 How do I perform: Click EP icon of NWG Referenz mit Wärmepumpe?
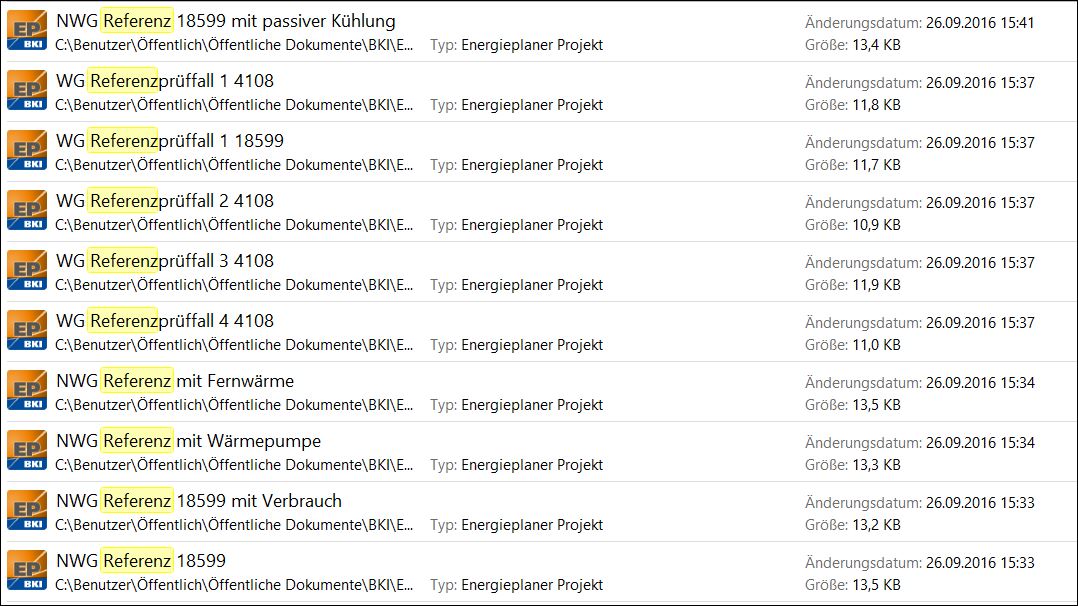tap(27, 450)
